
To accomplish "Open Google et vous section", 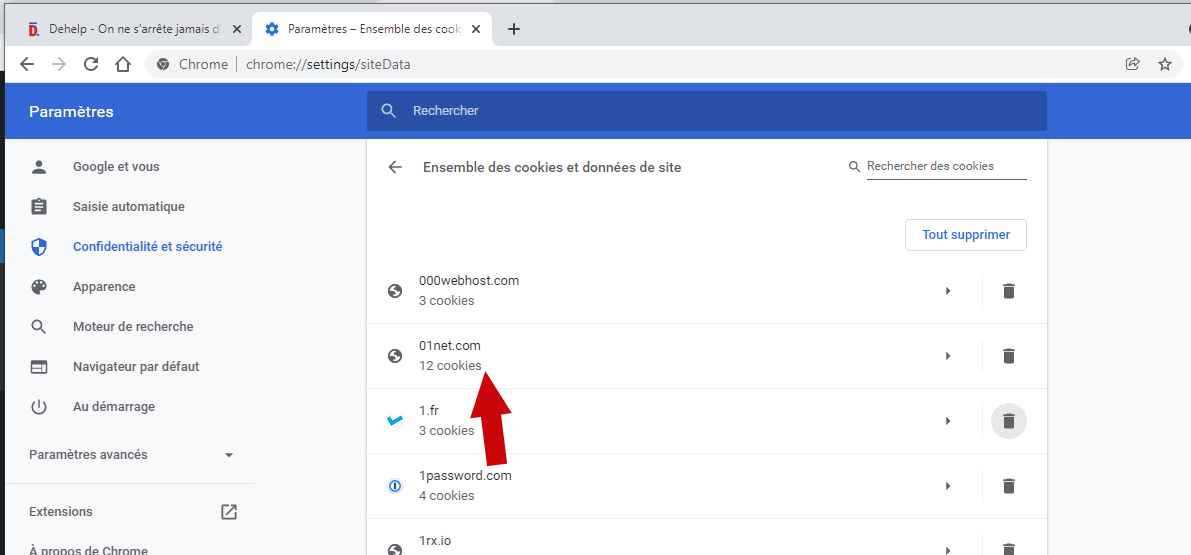I will coord(116,166).
